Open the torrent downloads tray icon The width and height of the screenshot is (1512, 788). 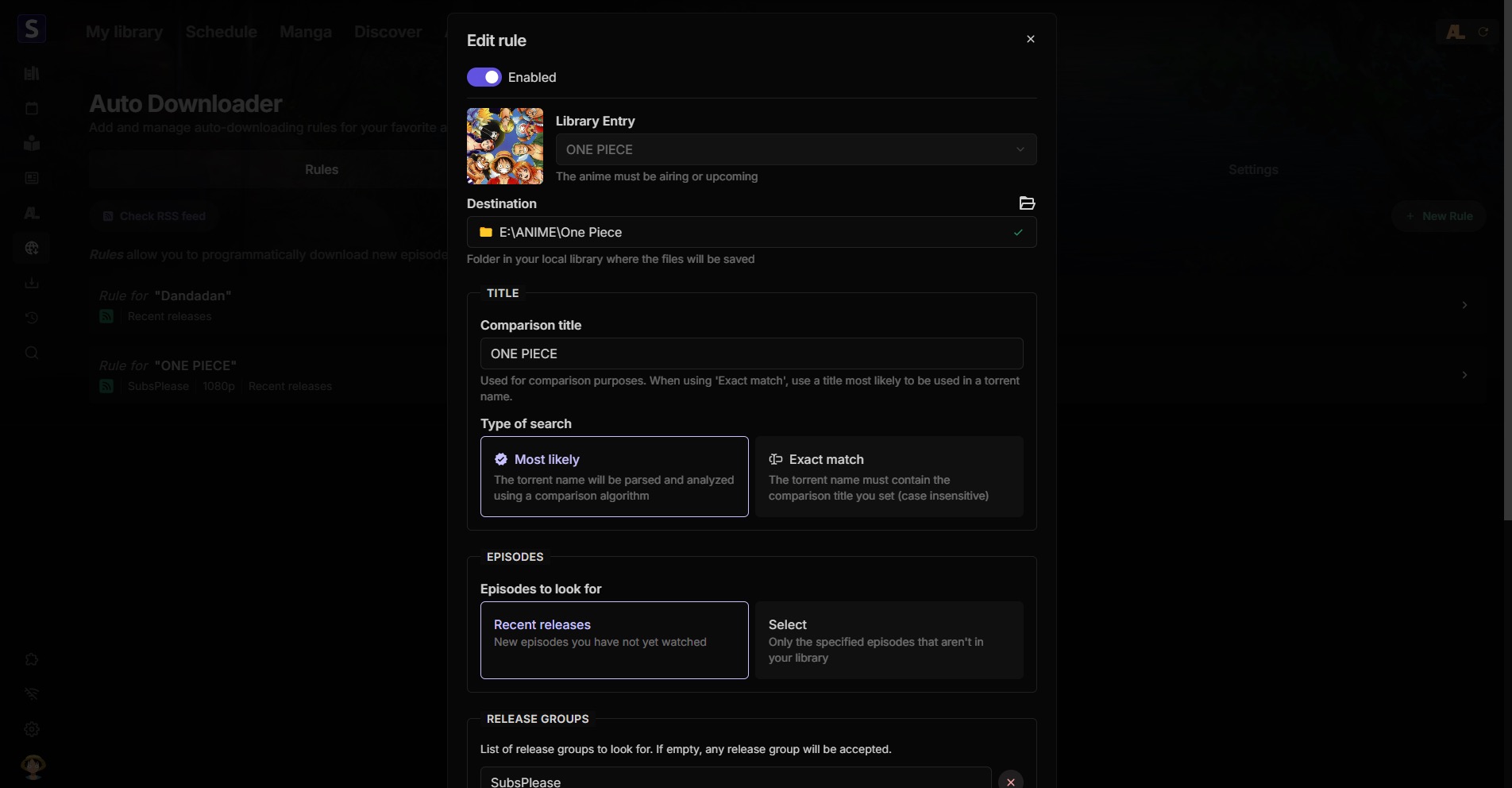pyautogui.click(x=32, y=283)
